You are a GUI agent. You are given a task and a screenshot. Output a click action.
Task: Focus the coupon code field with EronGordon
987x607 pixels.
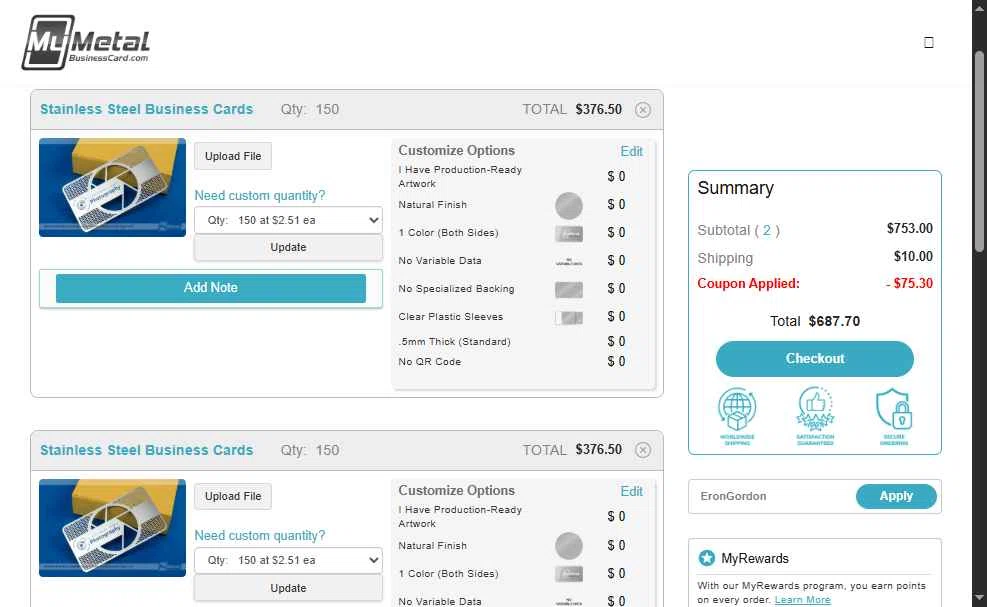pos(772,496)
